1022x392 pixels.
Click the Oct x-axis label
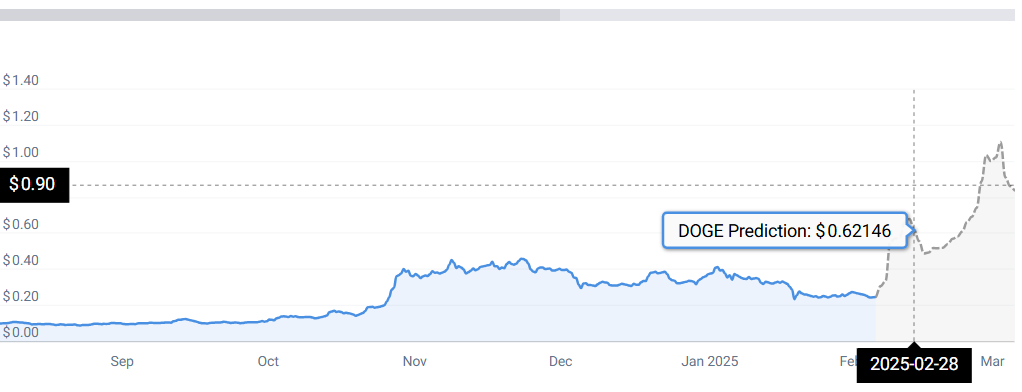pyautogui.click(x=268, y=362)
